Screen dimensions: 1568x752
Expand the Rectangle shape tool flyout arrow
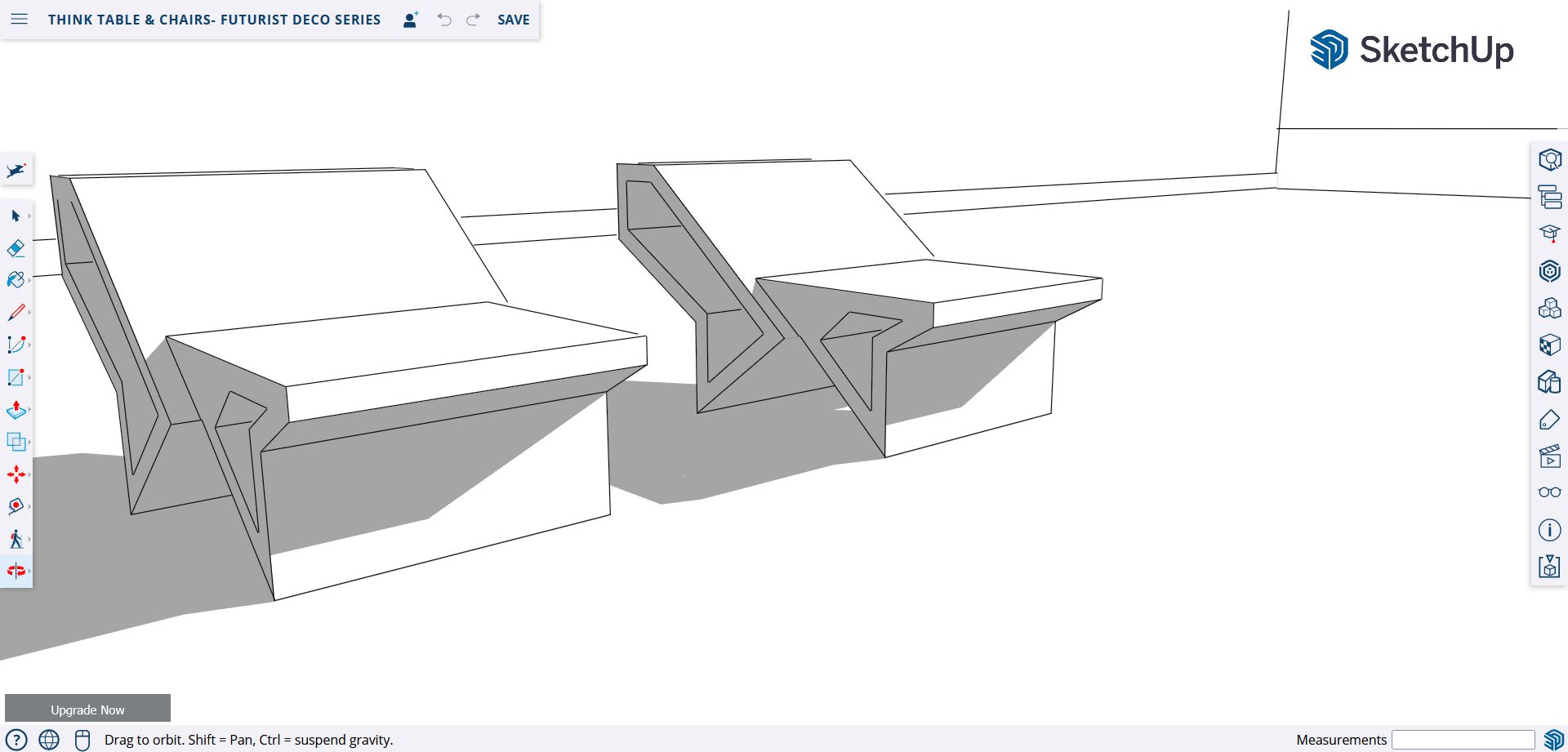[29, 377]
